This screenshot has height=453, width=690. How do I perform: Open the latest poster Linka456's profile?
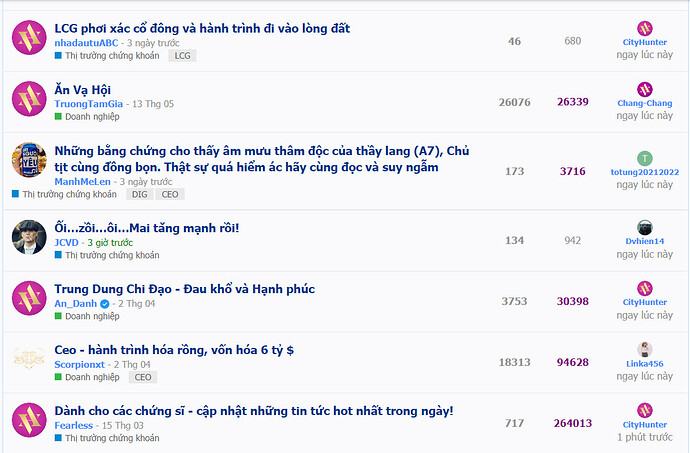tap(645, 364)
